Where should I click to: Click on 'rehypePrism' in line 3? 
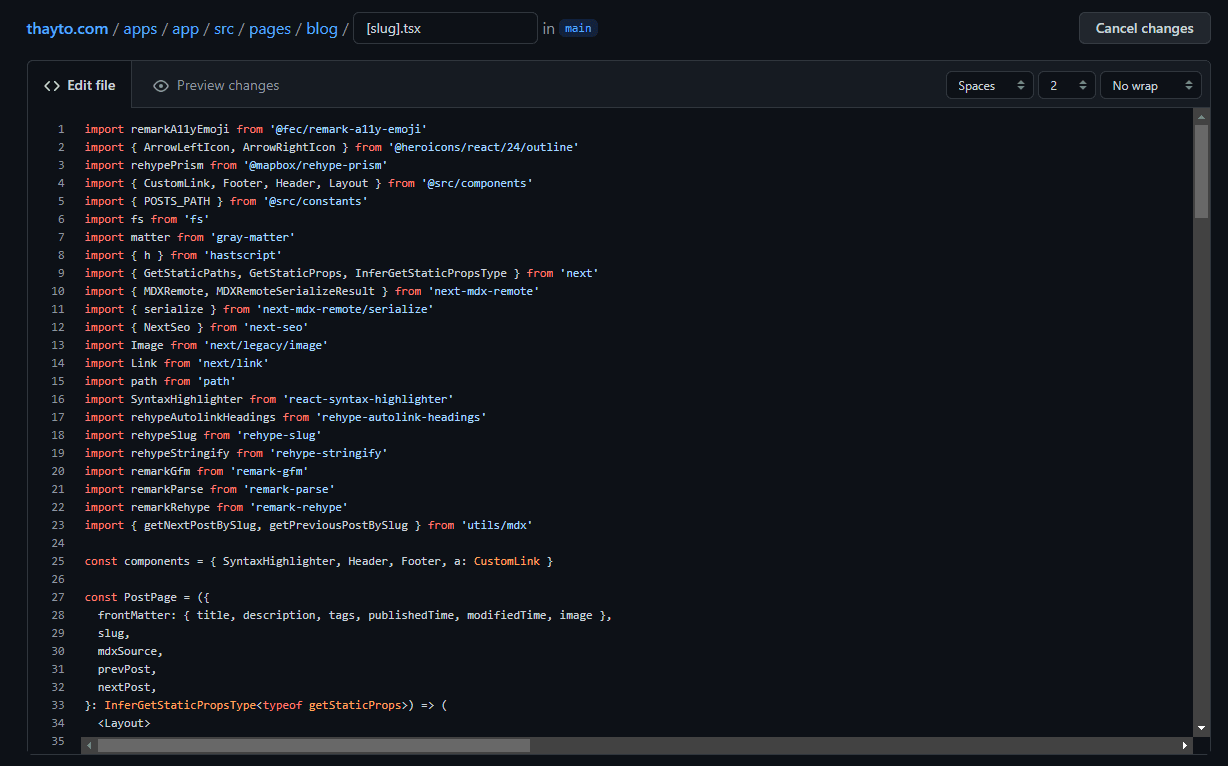pyautogui.click(x=167, y=165)
